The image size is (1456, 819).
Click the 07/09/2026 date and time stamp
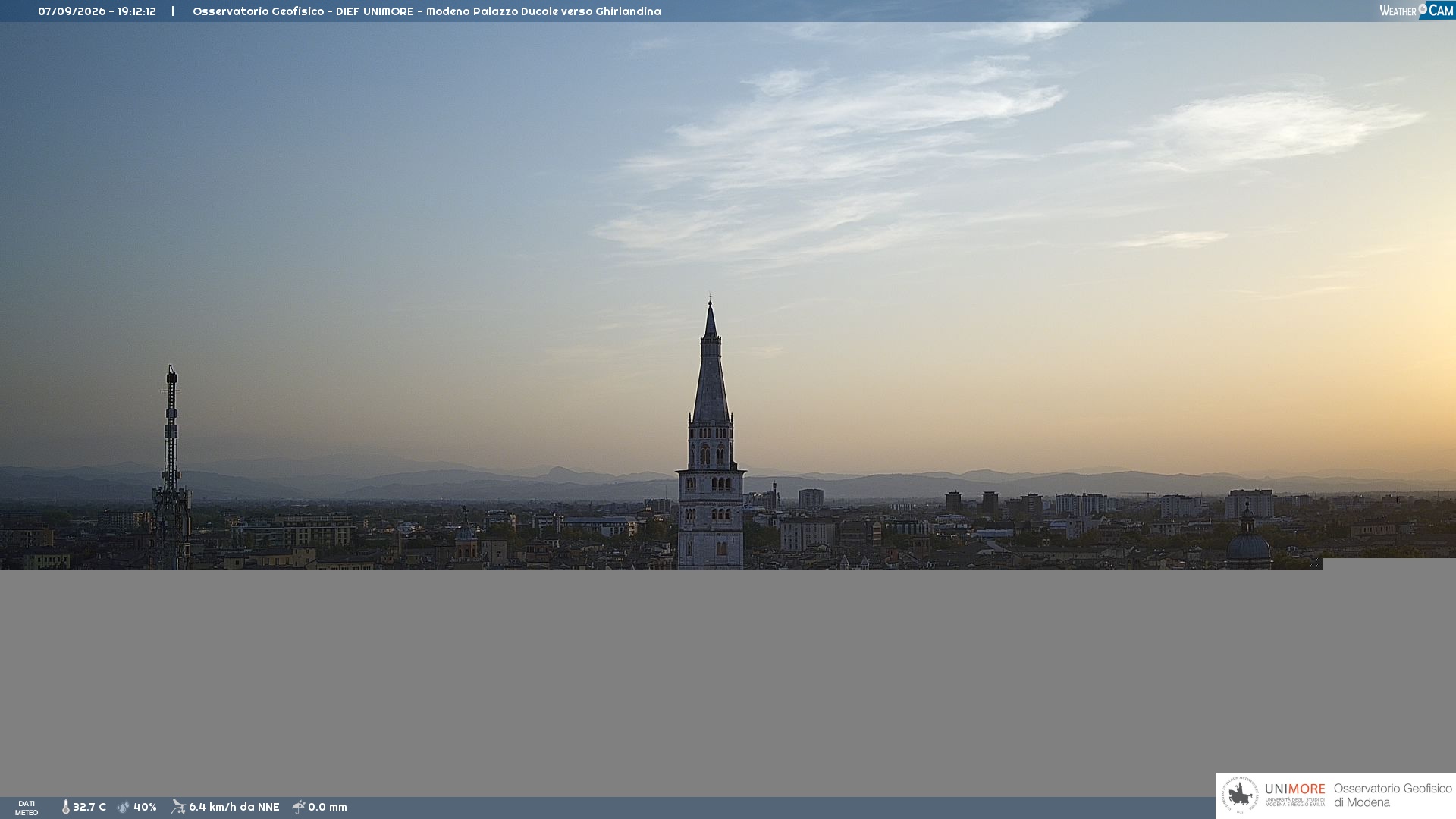[97, 11]
